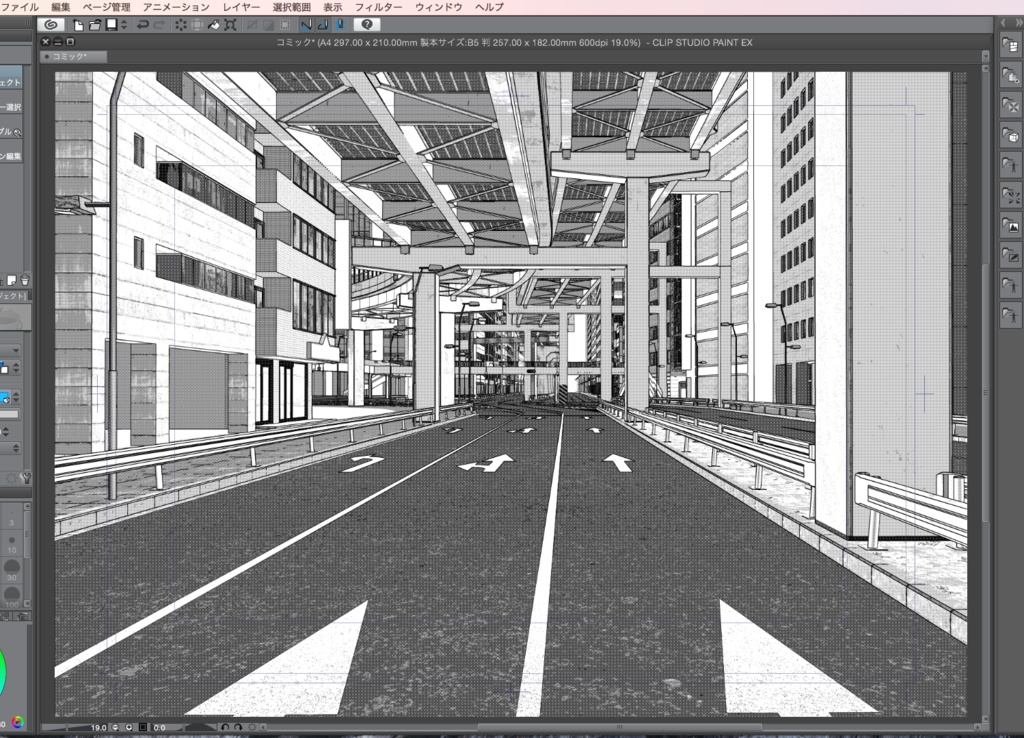The height and width of the screenshot is (738, 1024).
Task: Click the Help question mark icon in toolbar
Action: [366, 25]
